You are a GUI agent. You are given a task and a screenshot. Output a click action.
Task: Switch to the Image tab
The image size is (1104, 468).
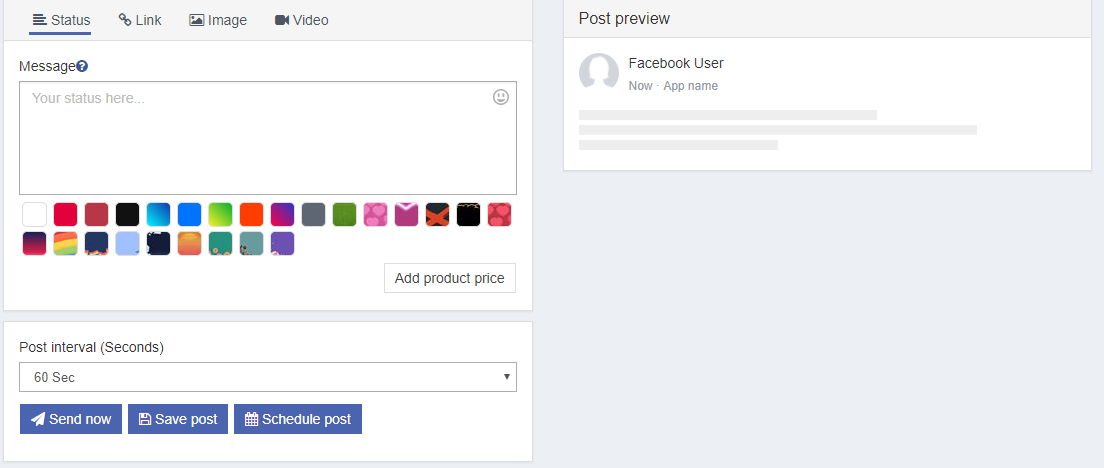click(x=218, y=20)
